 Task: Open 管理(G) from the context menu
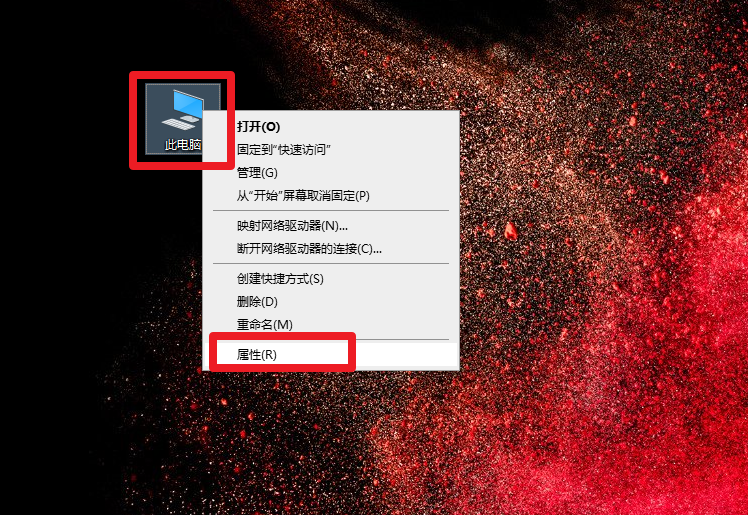[x=331, y=172]
